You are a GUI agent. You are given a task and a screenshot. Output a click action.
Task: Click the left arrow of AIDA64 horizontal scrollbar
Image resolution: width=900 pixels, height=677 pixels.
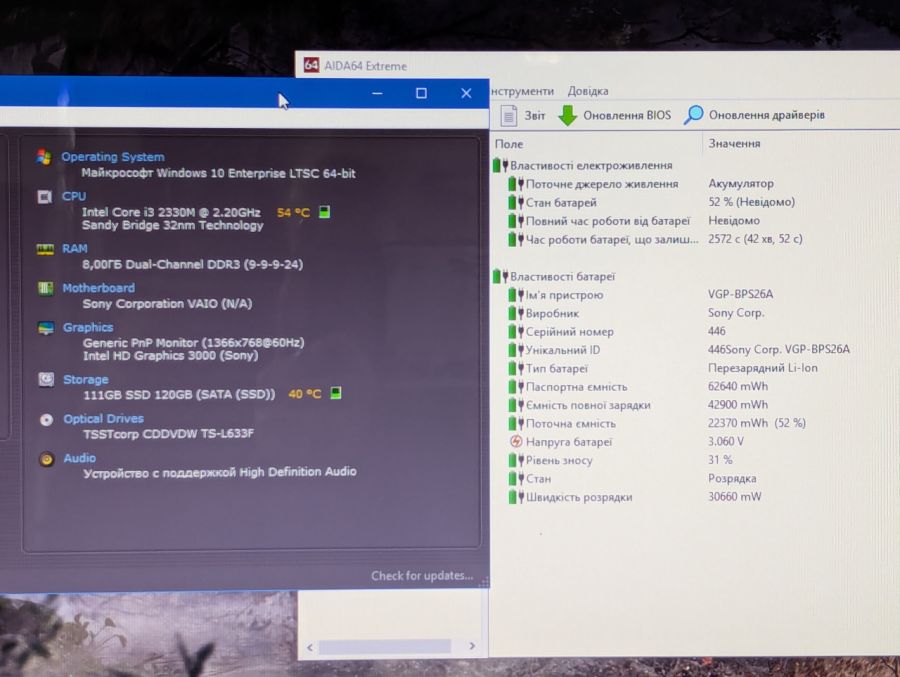tap(309, 648)
